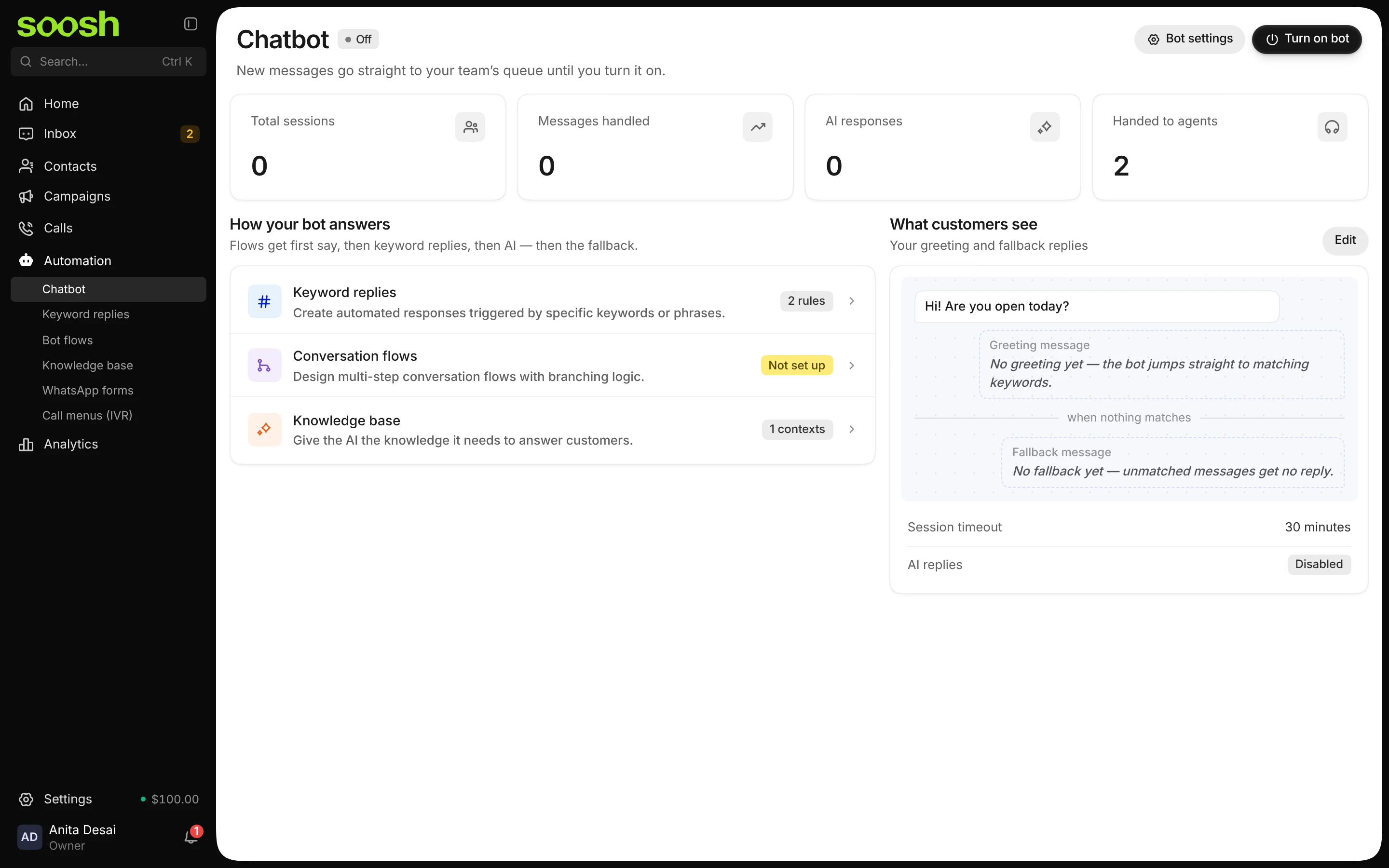Click the Home house icon
Viewport: 1389px width, 868px height.
pos(26,104)
